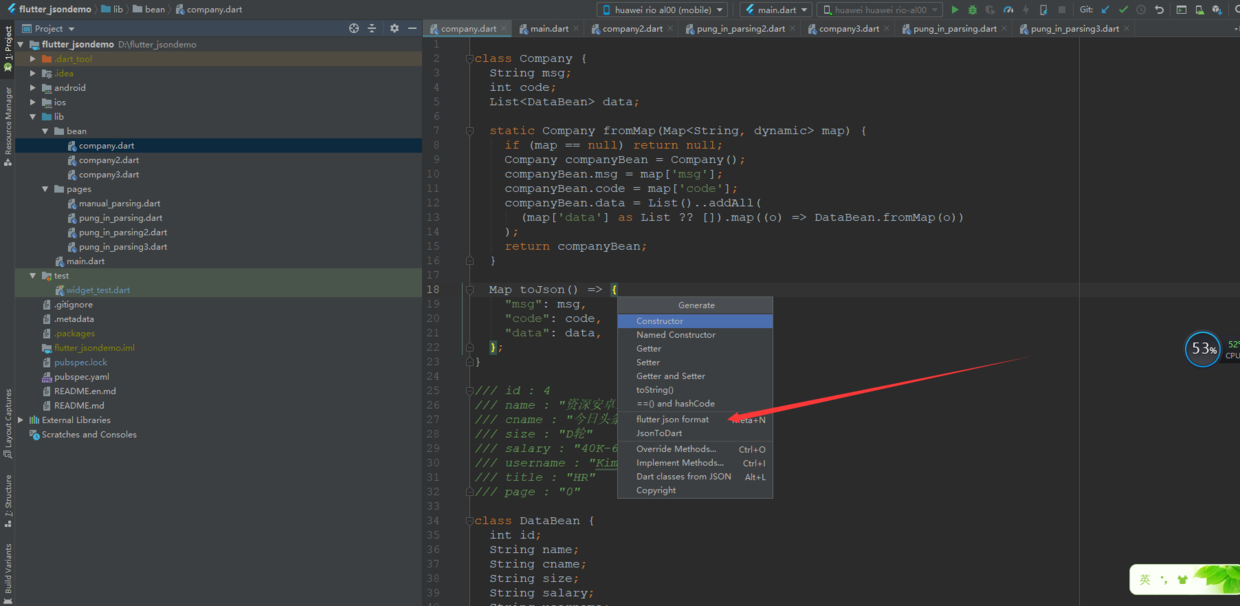1240x606 pixels.
Task: Expand the .dart_tool folder
Action: 33,59
